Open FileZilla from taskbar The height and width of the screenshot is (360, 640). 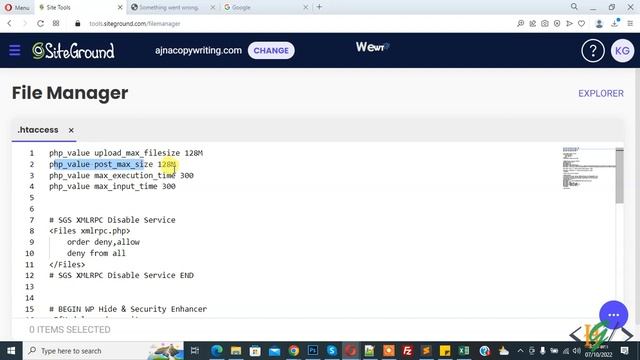[x=407, y=351]
